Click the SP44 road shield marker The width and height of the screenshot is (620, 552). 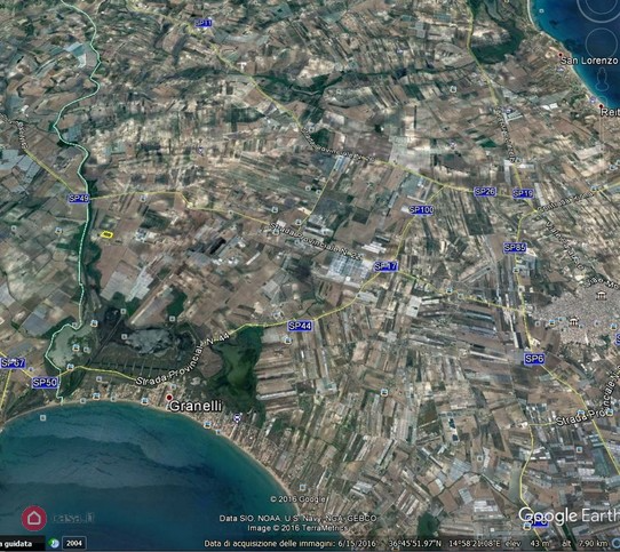tap(299, 326)
